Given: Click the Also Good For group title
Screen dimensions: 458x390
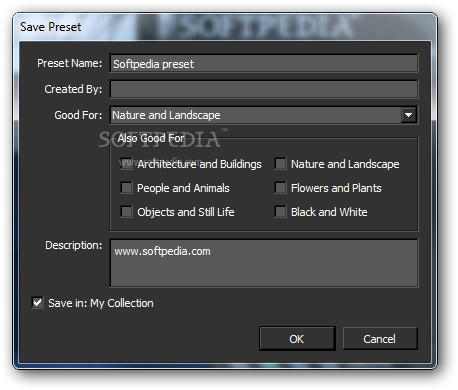Looking at the screenshot, I should pos(150,138).
